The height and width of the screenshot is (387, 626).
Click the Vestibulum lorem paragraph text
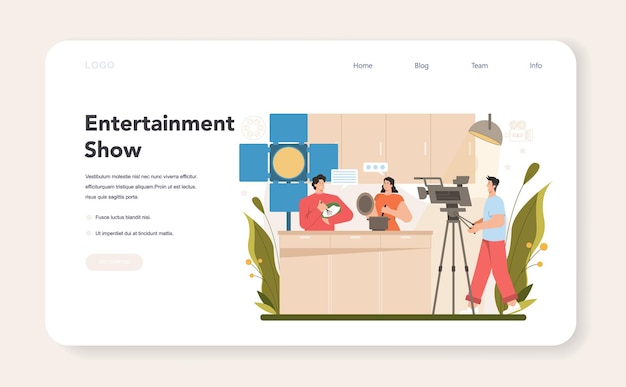pyautogui.click(x=141, y=187)
